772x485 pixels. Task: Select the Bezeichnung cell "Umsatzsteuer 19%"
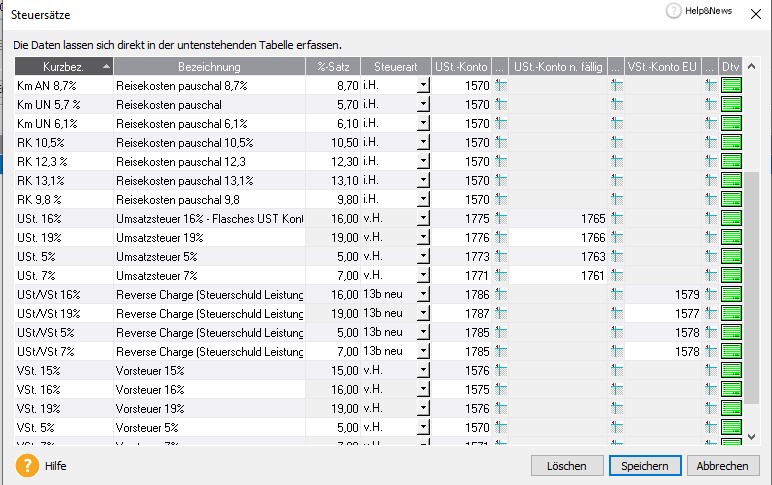point(209,238)
